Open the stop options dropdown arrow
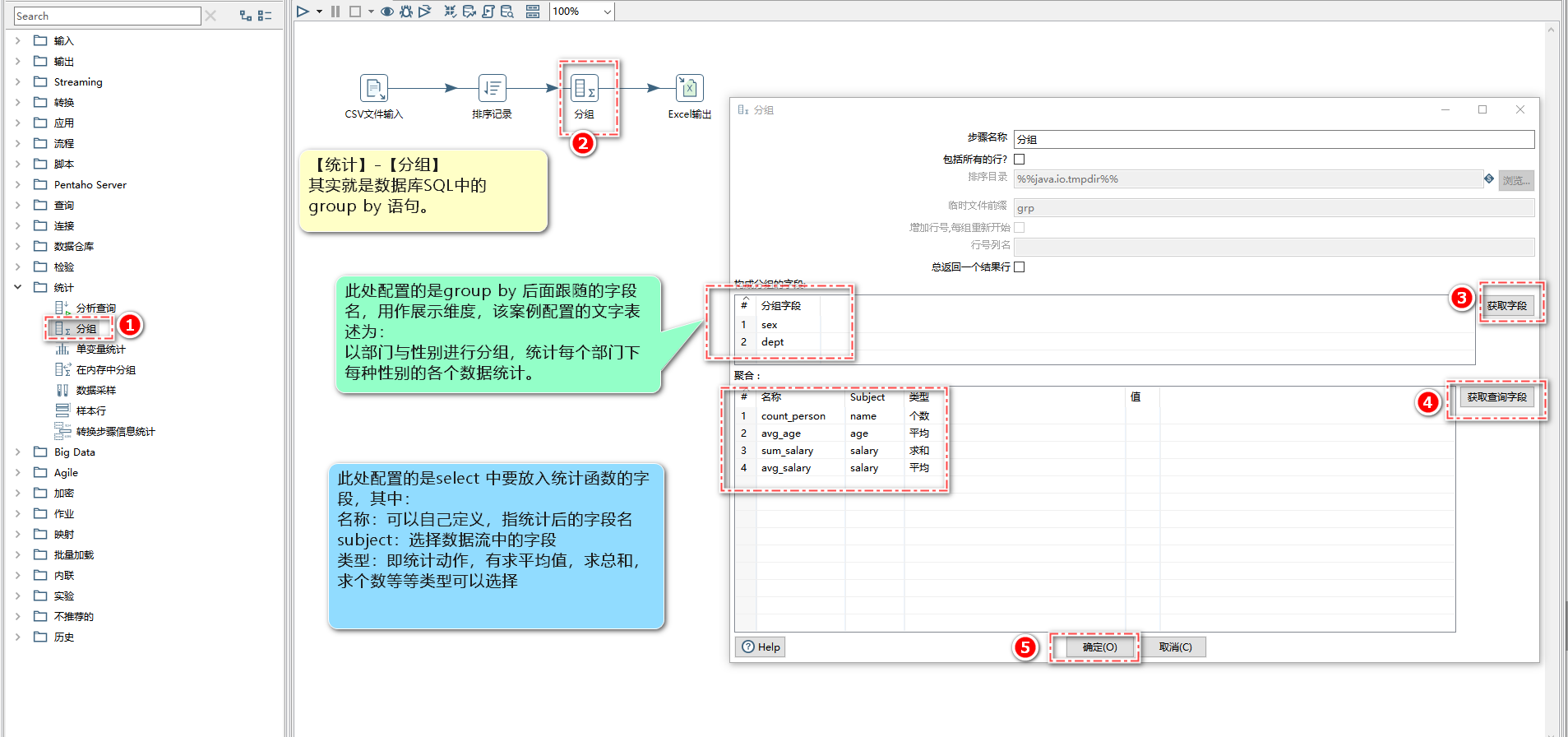 tap(371, 12)
